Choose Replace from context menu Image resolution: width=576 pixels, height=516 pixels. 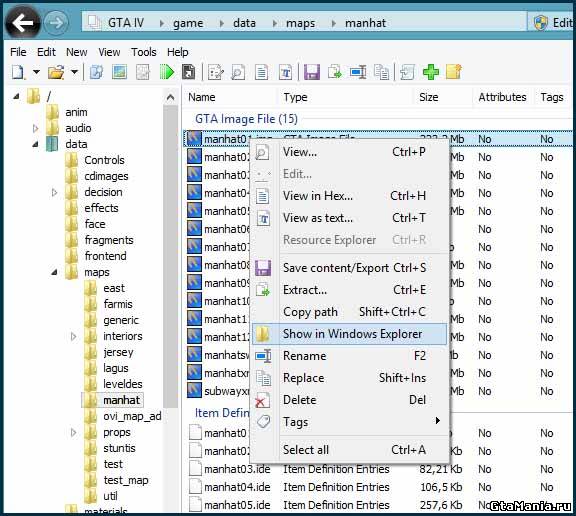point(349,378)
